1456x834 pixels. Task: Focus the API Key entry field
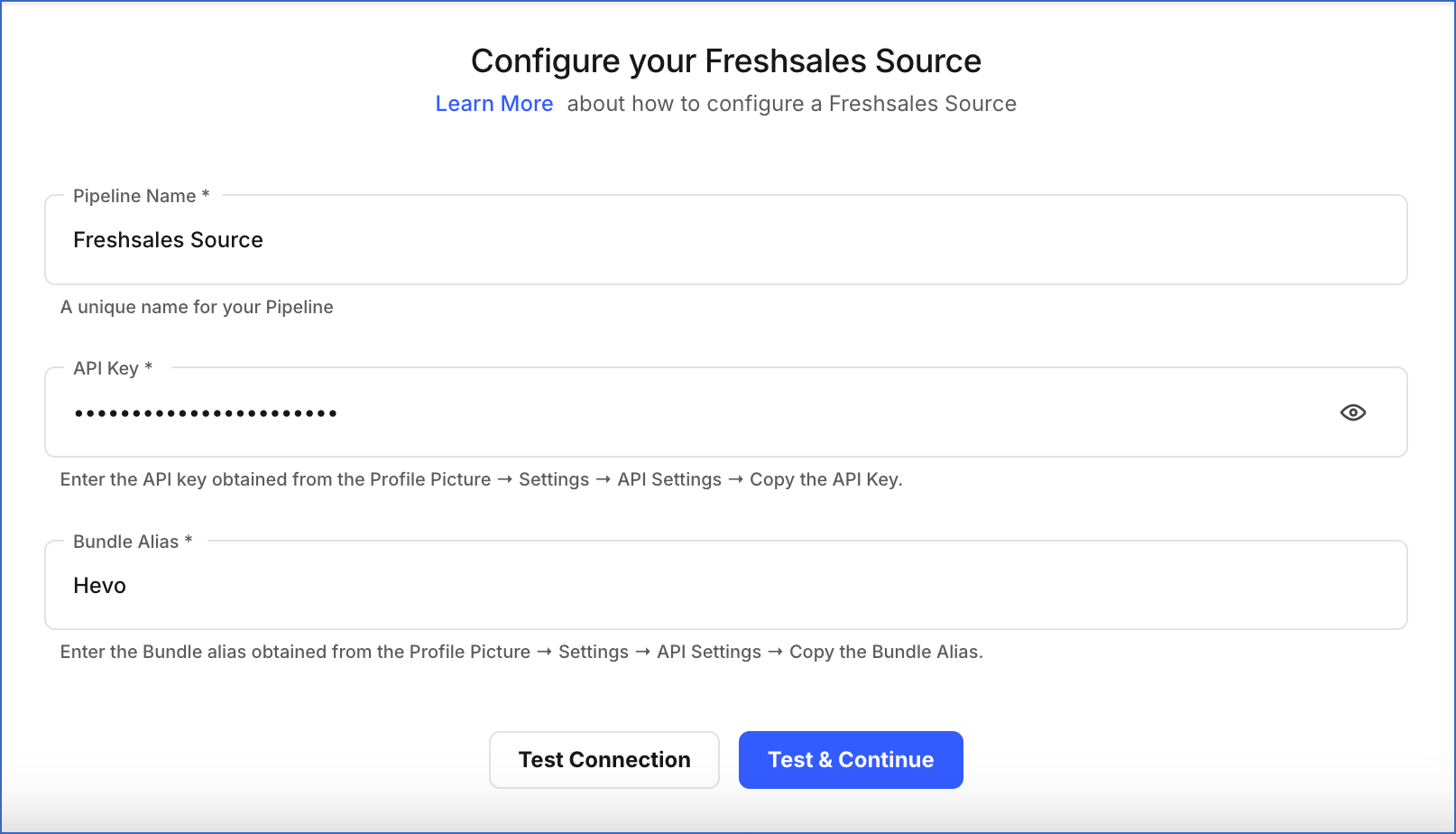coord(631,412)
